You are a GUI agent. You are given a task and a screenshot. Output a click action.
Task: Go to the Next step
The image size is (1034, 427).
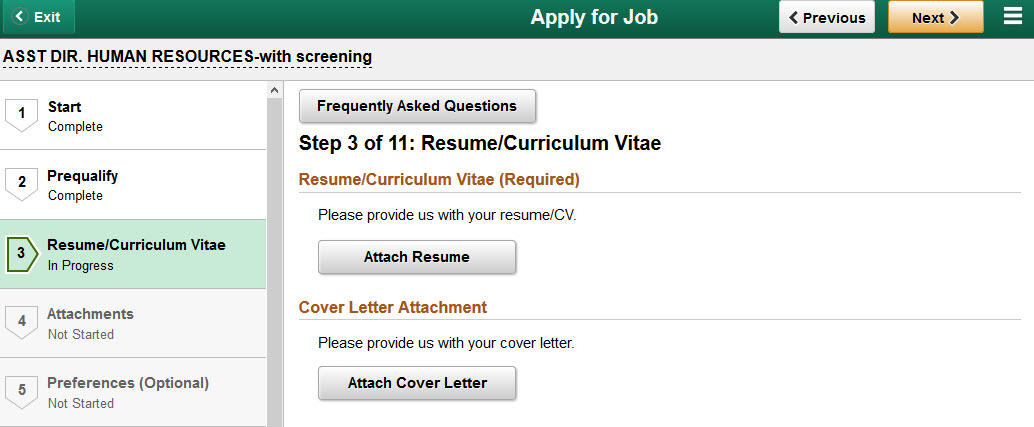tap(936, 17)
